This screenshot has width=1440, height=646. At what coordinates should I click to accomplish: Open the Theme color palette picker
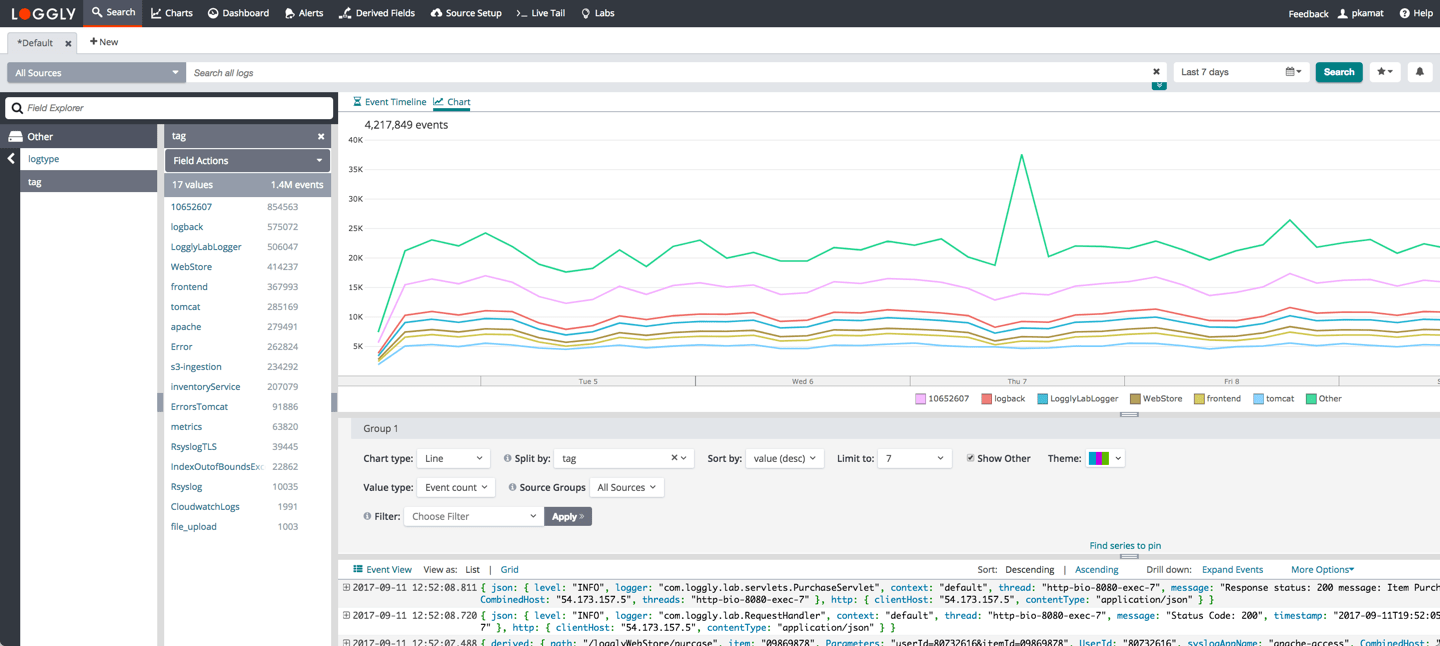click(1104, 458)
